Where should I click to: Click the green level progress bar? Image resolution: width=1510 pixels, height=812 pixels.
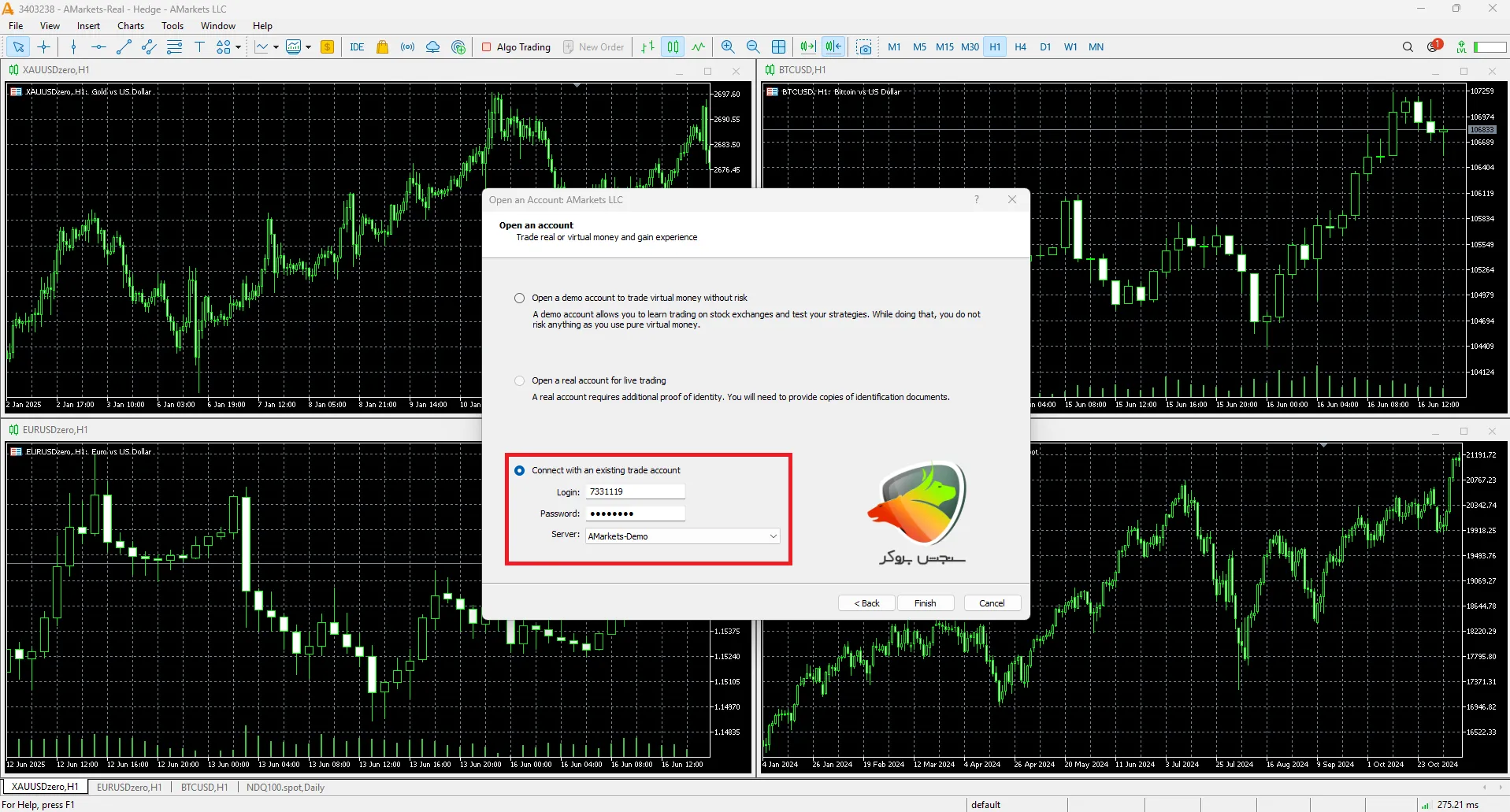1490,47
